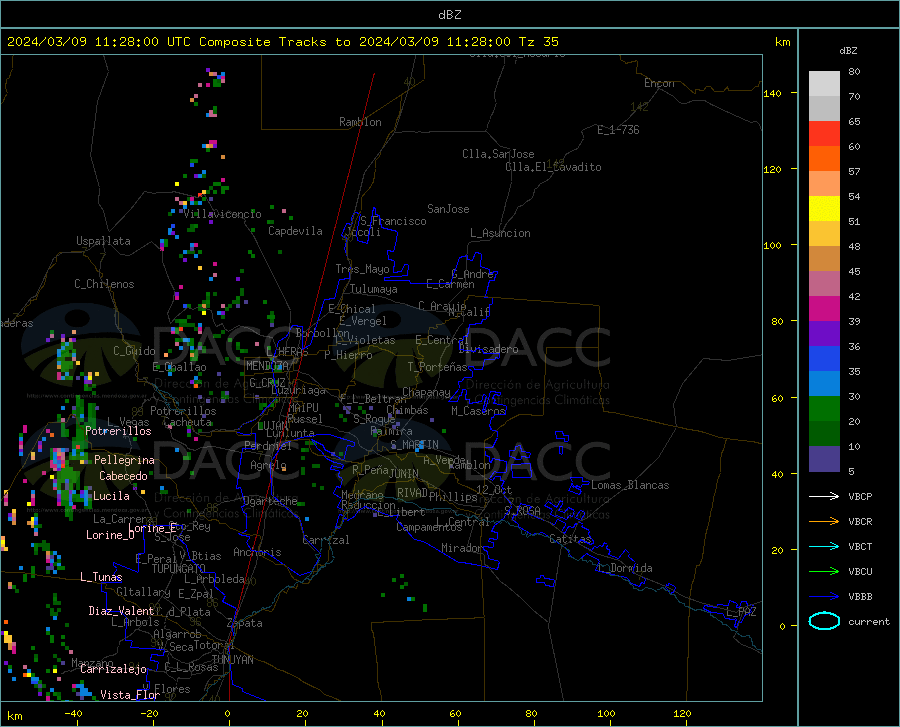
Task: Select the bright green 20-30 dBZ swatch
Action: tap(824, 409)
